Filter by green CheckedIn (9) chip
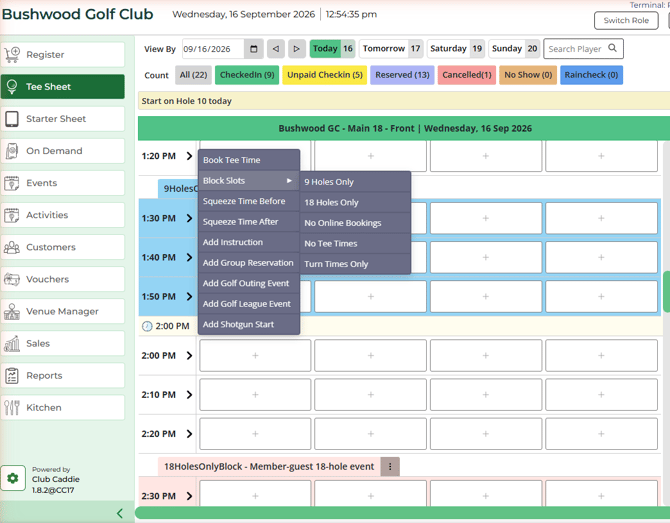This screenshot has width=670, height=523. (247, 75)
